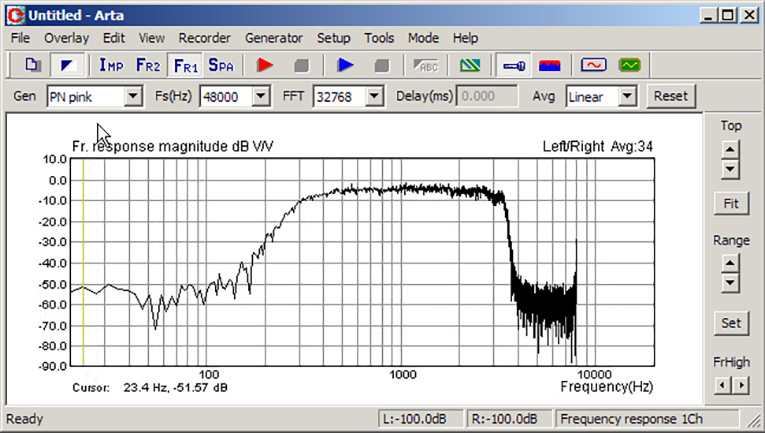
Task: Click the FrHigh right arrow button
Action: pyautogui.click(x=742, y=386)
